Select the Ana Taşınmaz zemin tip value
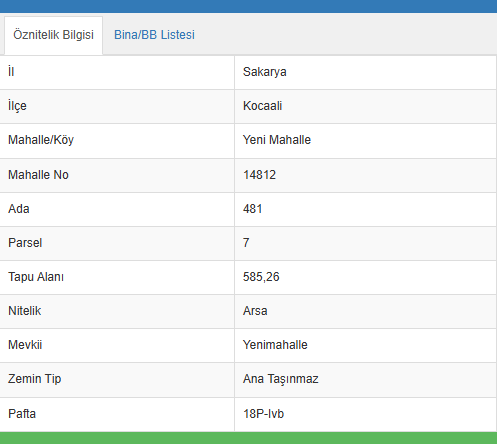The height and width of the screenshot is (444, 497). 281,379
